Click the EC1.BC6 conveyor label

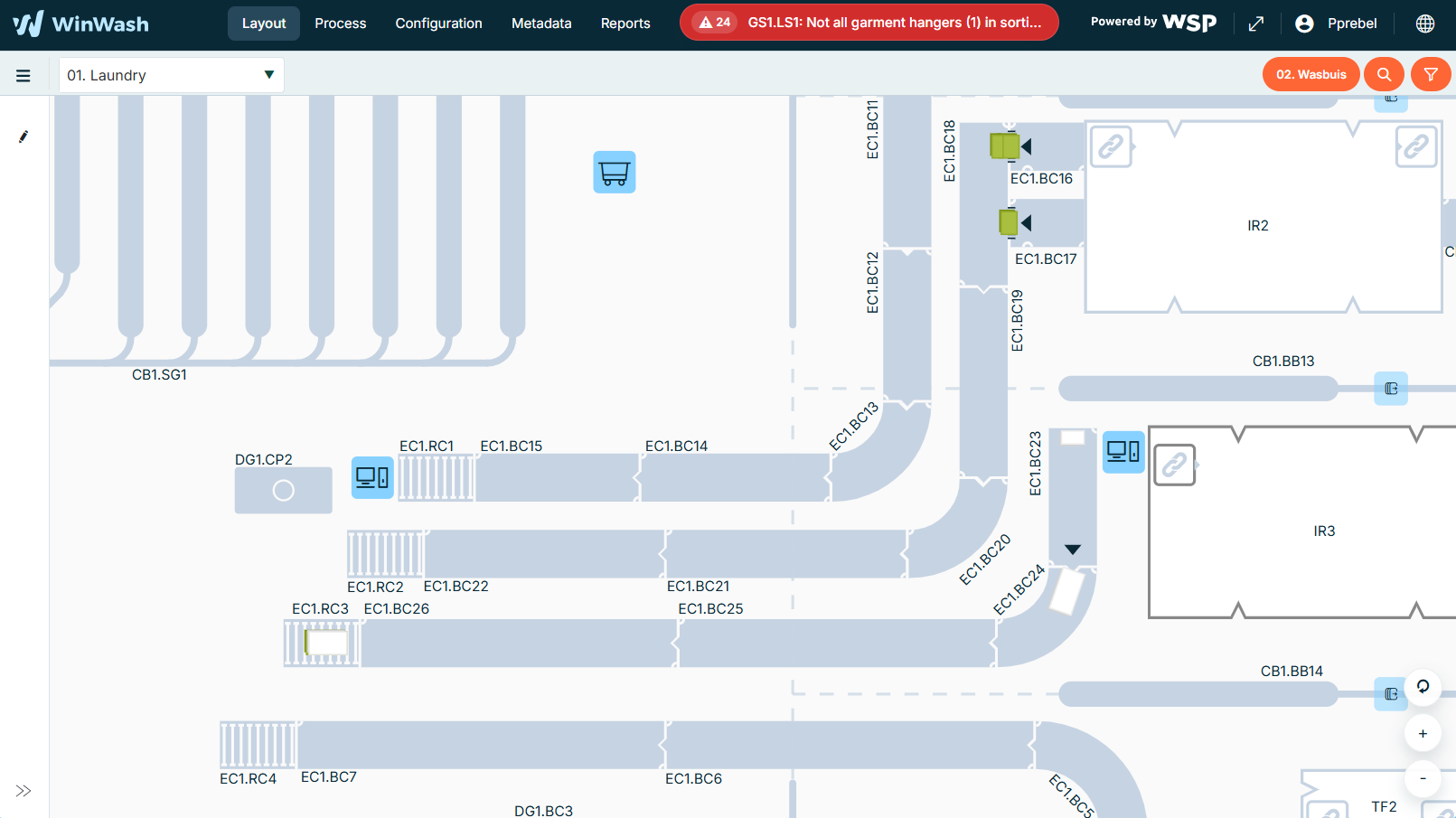[x=693, y=779]
